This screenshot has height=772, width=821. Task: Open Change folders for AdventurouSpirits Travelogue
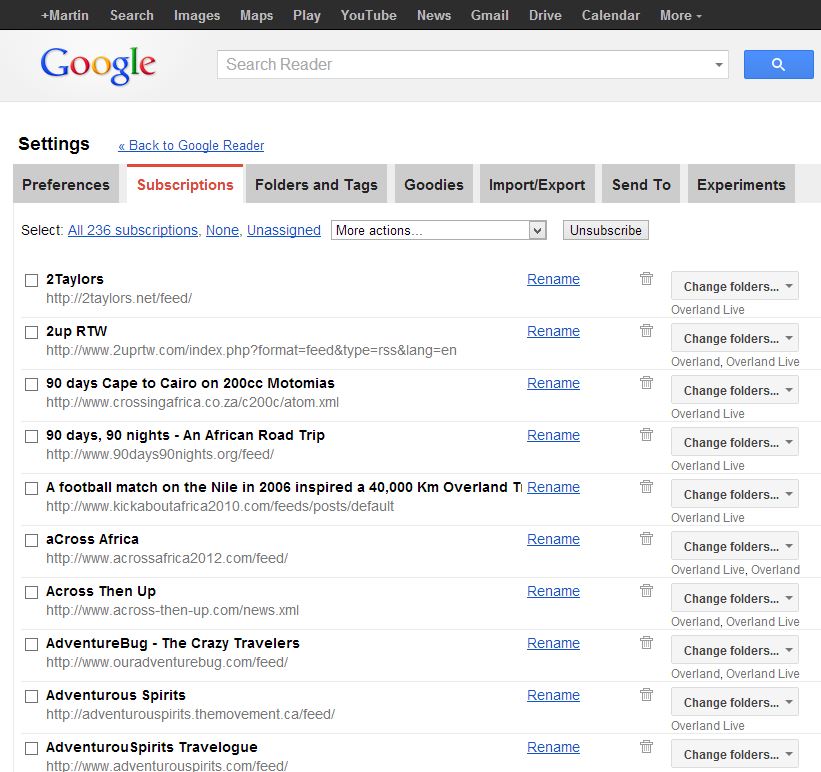[735, 754]
